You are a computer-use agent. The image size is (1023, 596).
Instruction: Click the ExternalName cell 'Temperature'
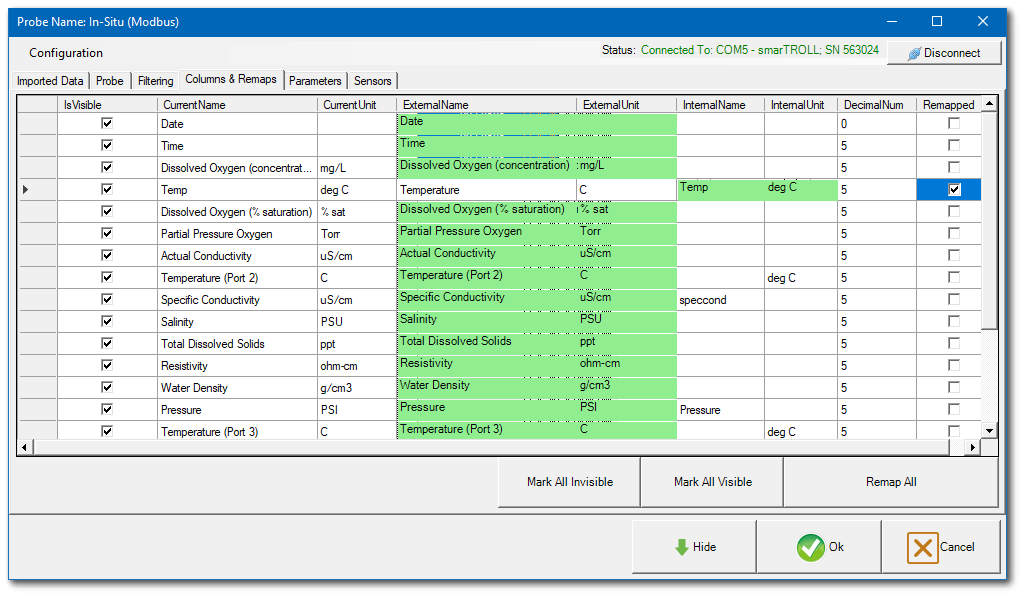click(487, 190)
